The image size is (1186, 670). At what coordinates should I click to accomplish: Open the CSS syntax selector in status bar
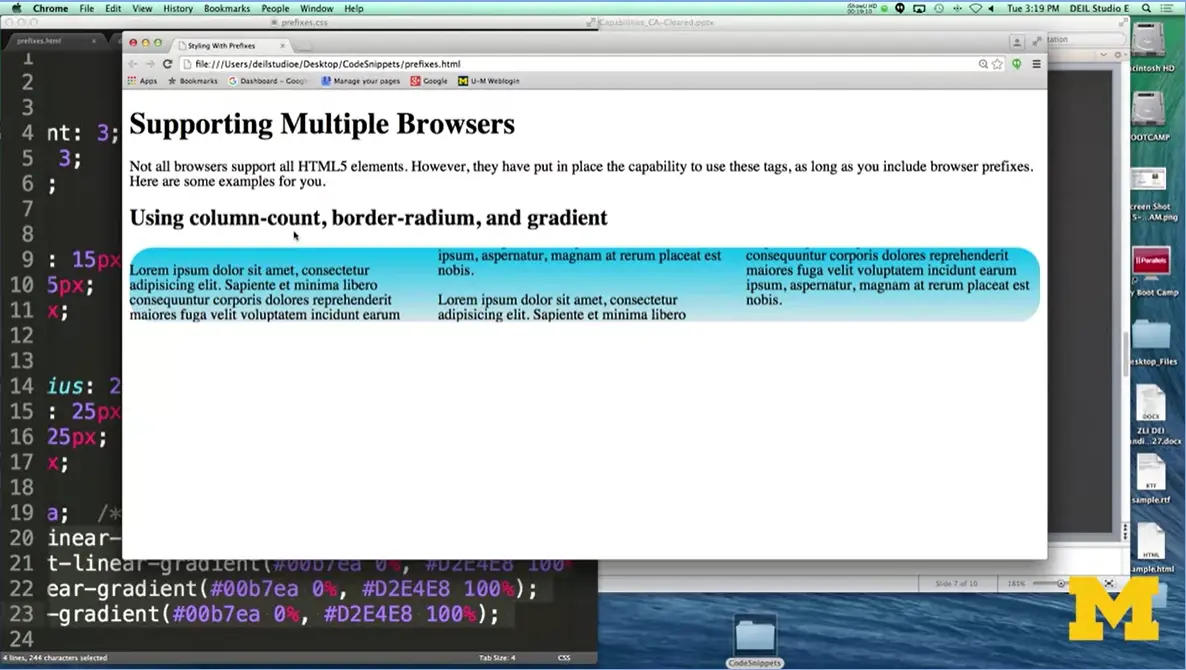tap(563, 658)
